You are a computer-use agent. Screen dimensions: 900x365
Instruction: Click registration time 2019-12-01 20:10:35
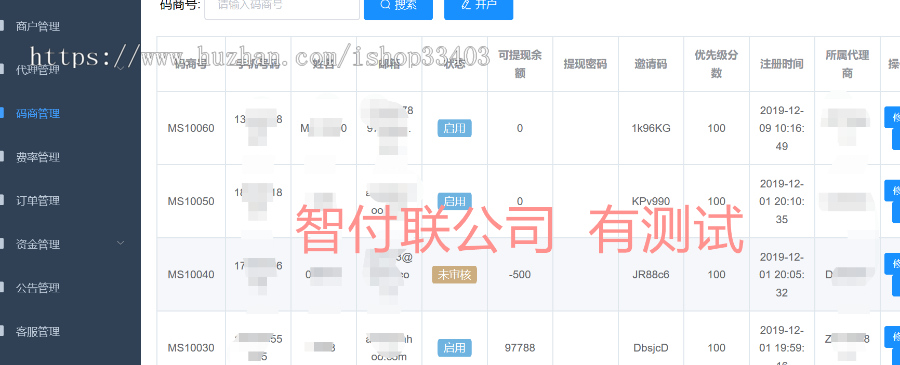(x=782, y=201)
